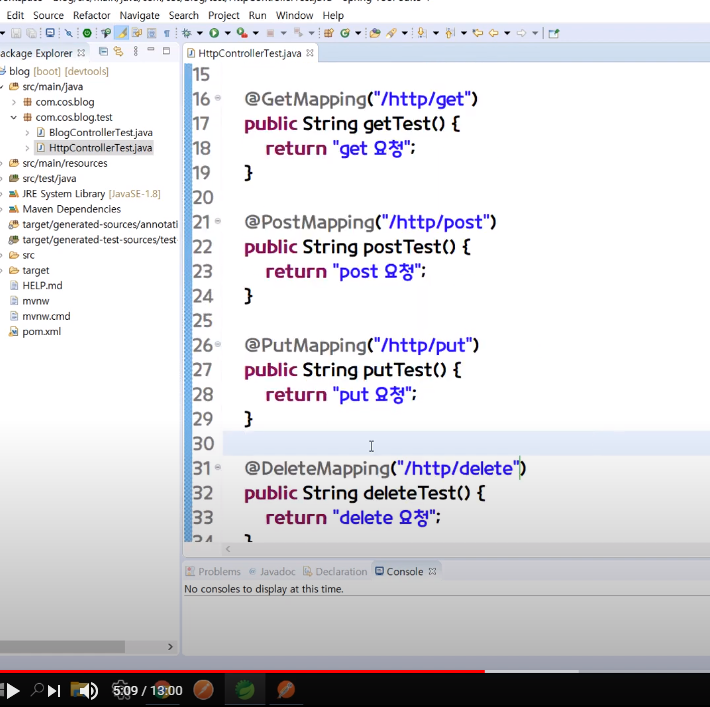710x707 pixels.
Task: Open the Source menu
Action: (x=48, y=15)
